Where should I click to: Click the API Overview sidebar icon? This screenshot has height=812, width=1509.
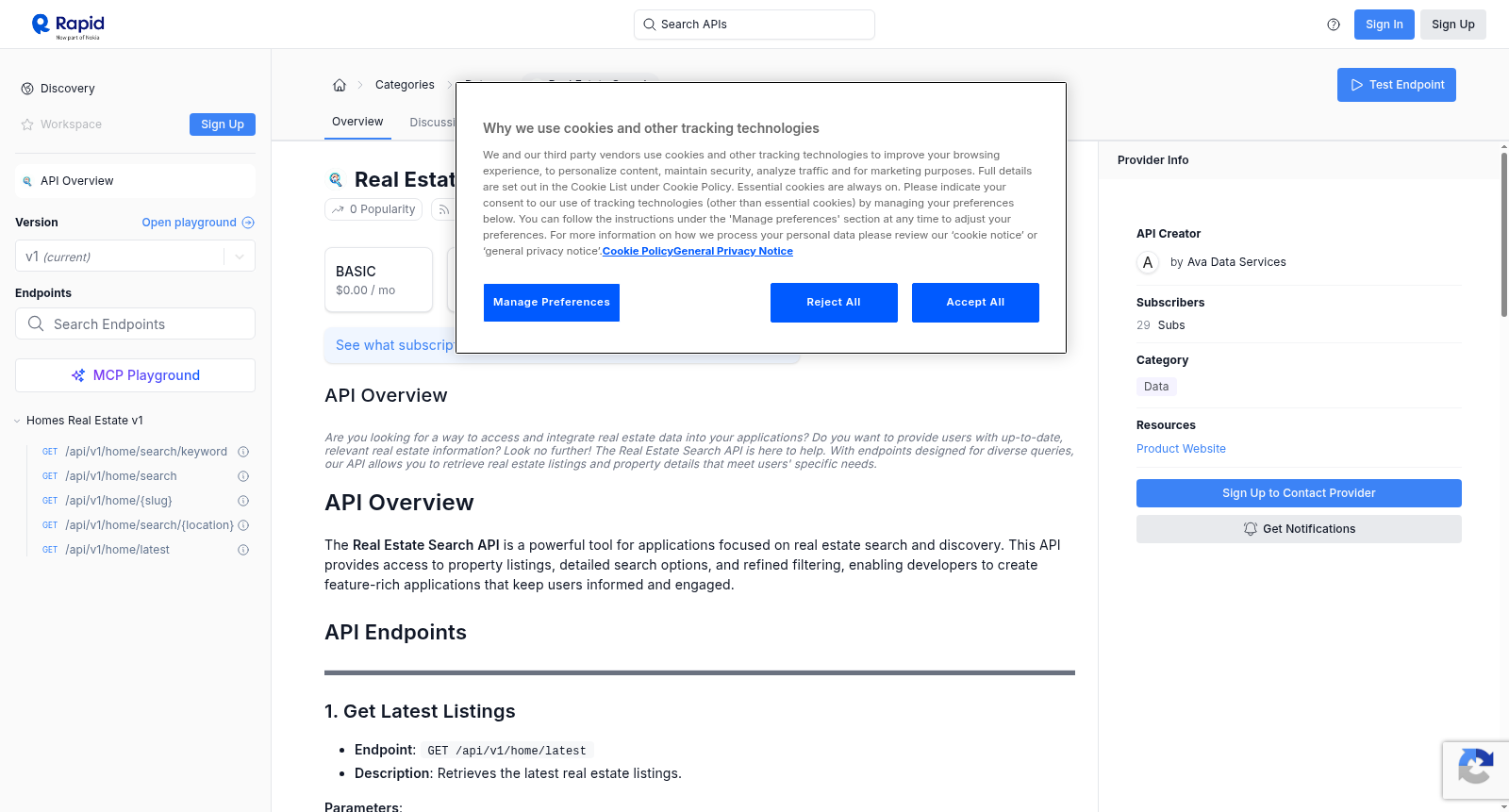(x=27, y=181)
